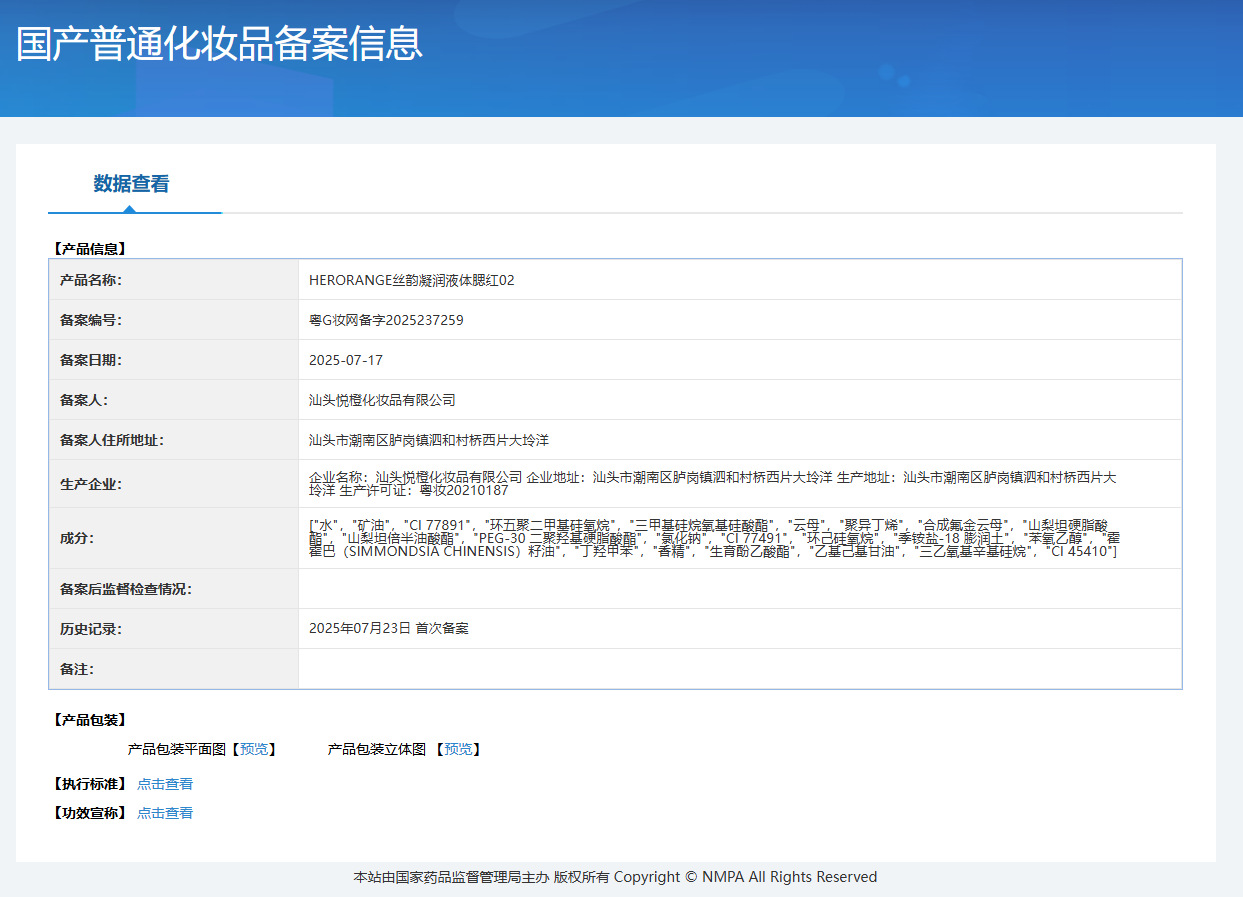
Task: Open 点击查看 link next to 执行标准
Action: [165, 784]
